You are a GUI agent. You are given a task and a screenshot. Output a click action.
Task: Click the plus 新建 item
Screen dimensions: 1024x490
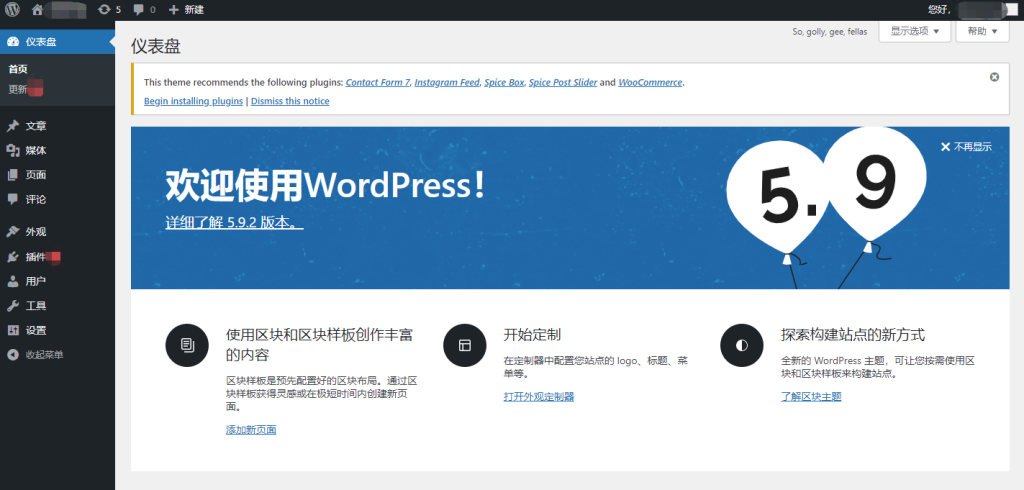click(185, 10)
